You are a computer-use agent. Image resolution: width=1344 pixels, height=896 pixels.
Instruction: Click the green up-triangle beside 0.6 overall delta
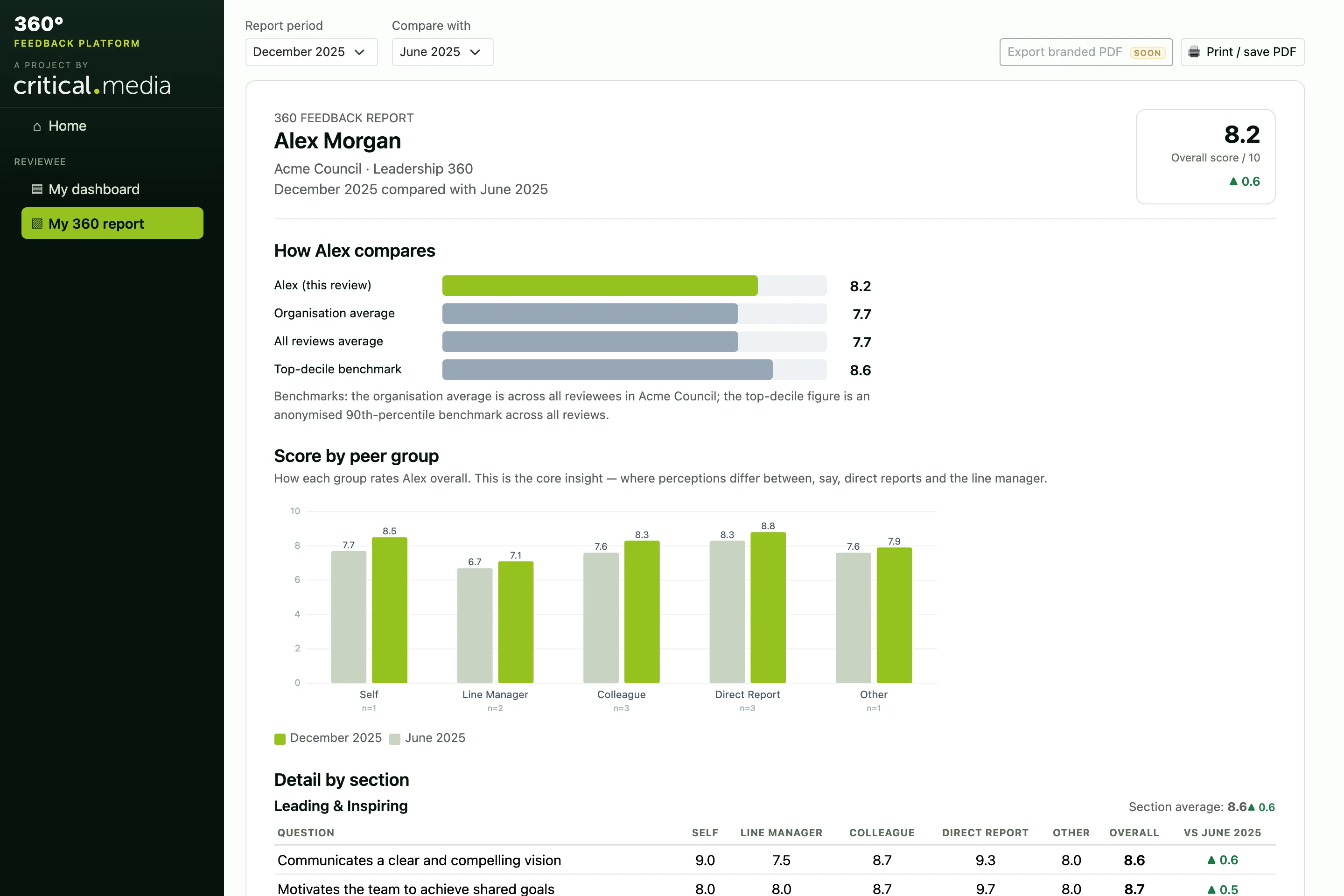[1233, 181]
